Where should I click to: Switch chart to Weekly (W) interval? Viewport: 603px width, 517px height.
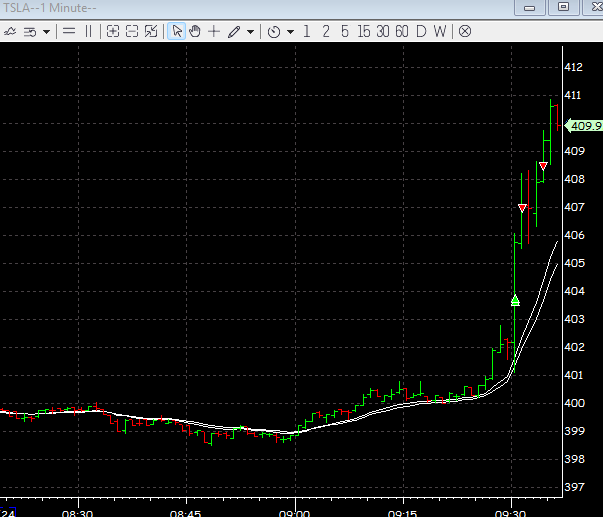click(x=440, y=31)
